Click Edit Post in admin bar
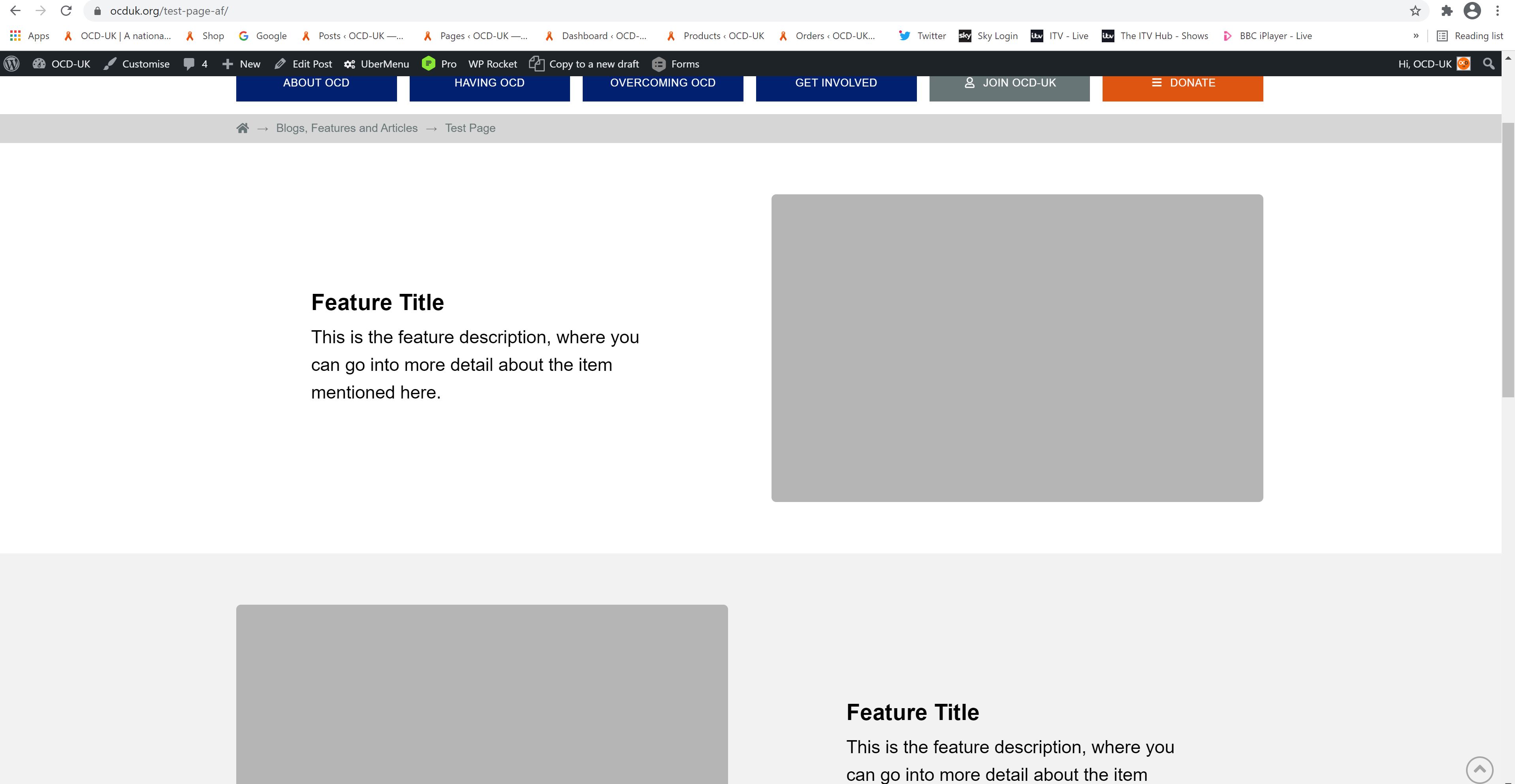1515x784 pixels. (x=303, y=64)
